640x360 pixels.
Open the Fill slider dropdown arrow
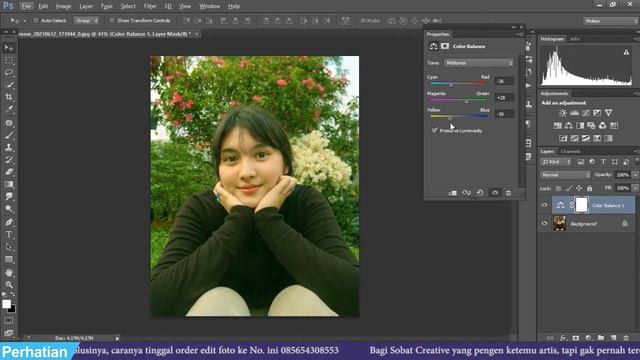635,188
